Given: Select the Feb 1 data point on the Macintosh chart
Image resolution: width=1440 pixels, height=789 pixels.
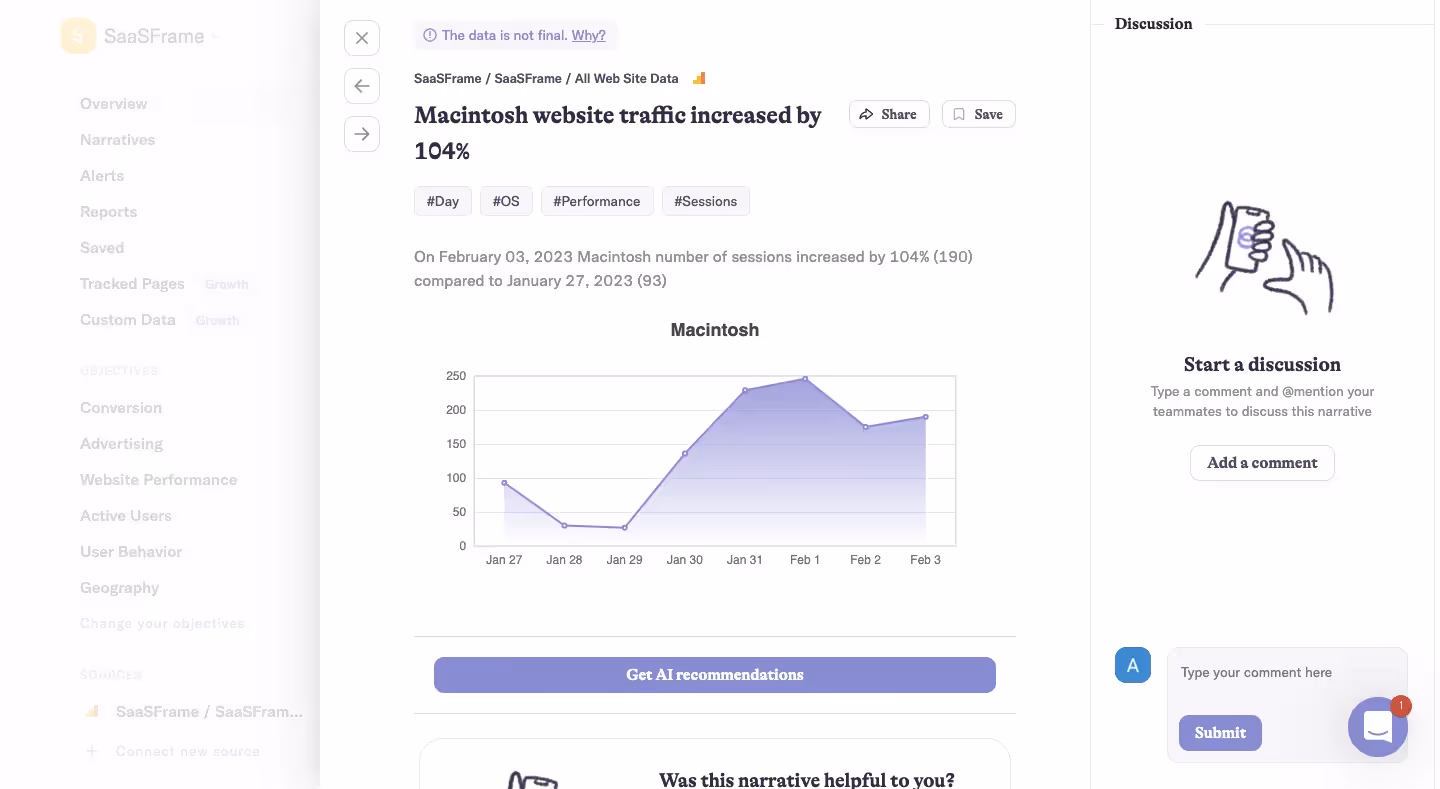Looking at the screenshot, I should pyautogui.click(x=805, y=379).
